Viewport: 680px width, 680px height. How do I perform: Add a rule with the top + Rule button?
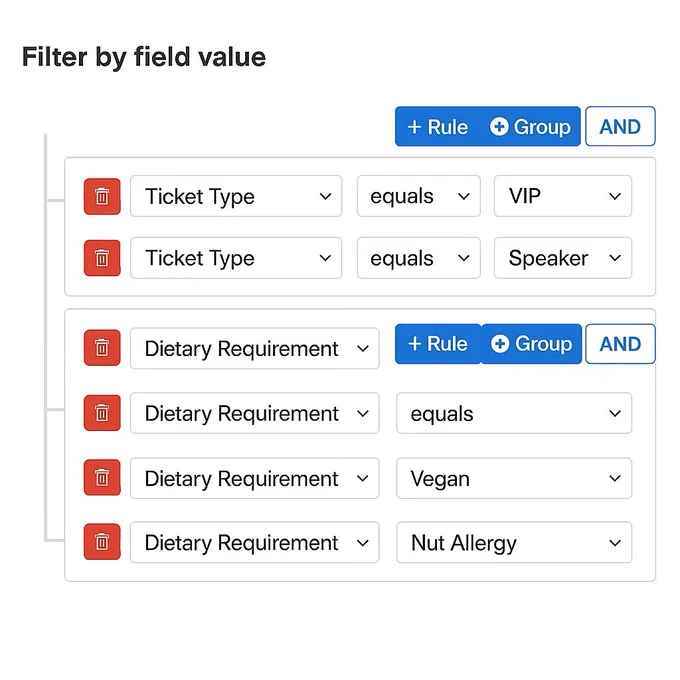click(x=437, y=127)
